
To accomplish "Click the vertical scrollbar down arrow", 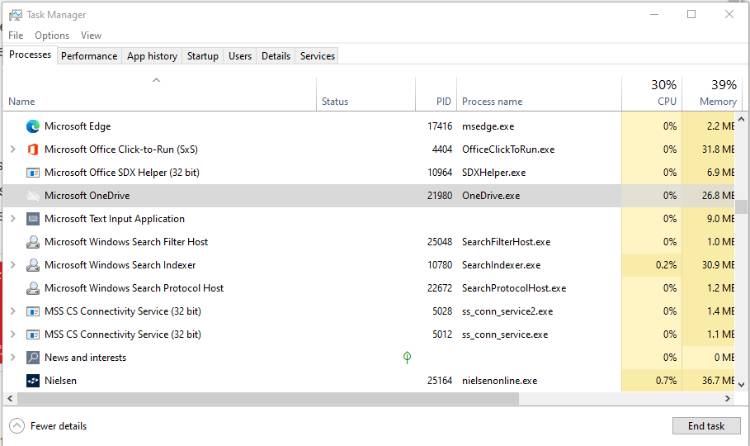I will coord(741,384).
